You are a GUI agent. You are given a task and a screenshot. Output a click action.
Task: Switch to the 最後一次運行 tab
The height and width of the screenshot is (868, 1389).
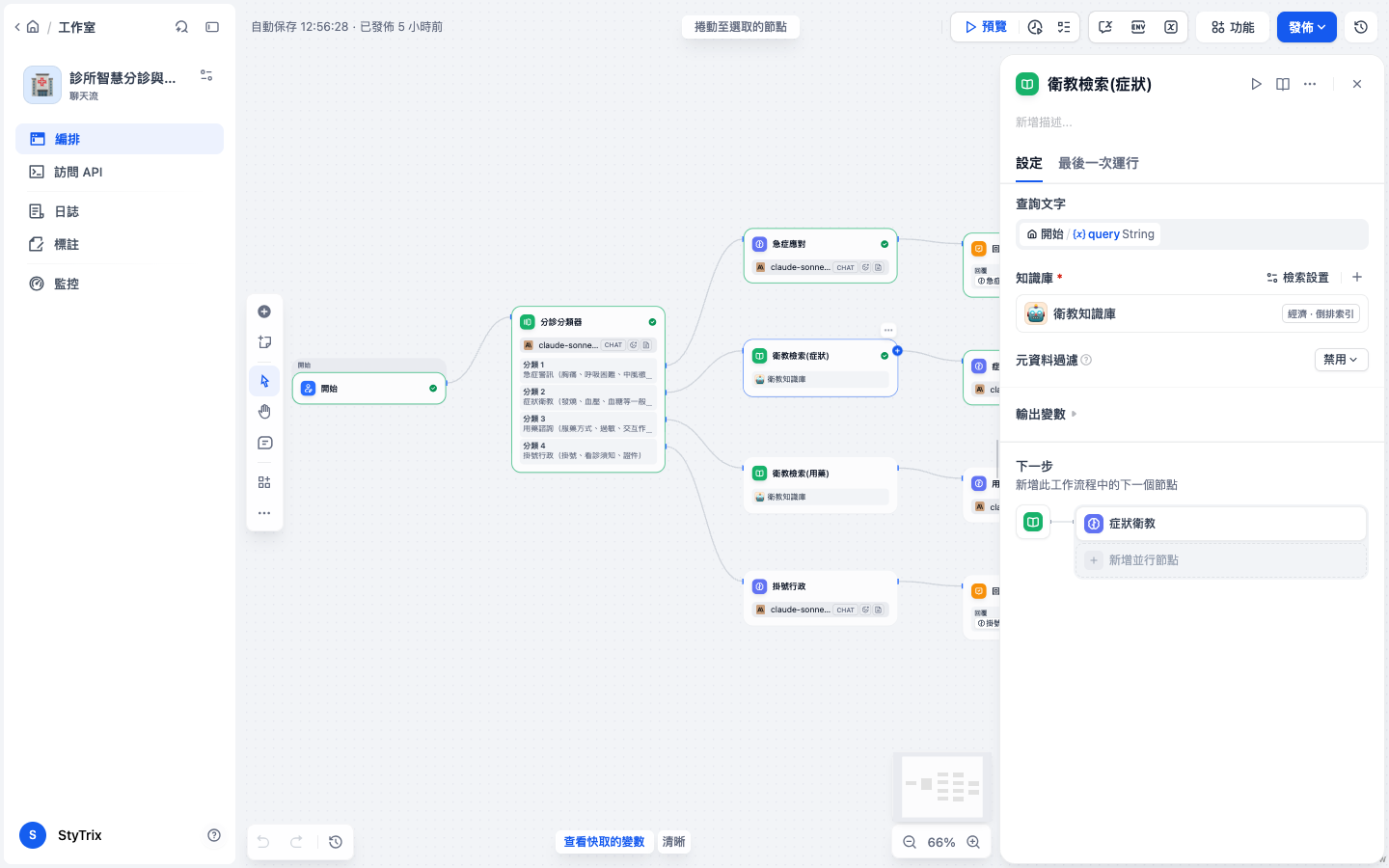1098,163
